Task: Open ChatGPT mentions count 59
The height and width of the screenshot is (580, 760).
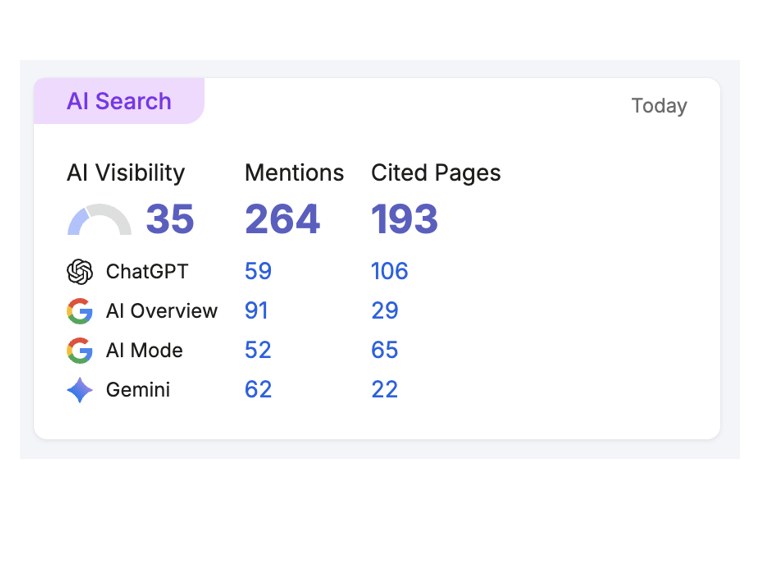Action: (258, 271)
